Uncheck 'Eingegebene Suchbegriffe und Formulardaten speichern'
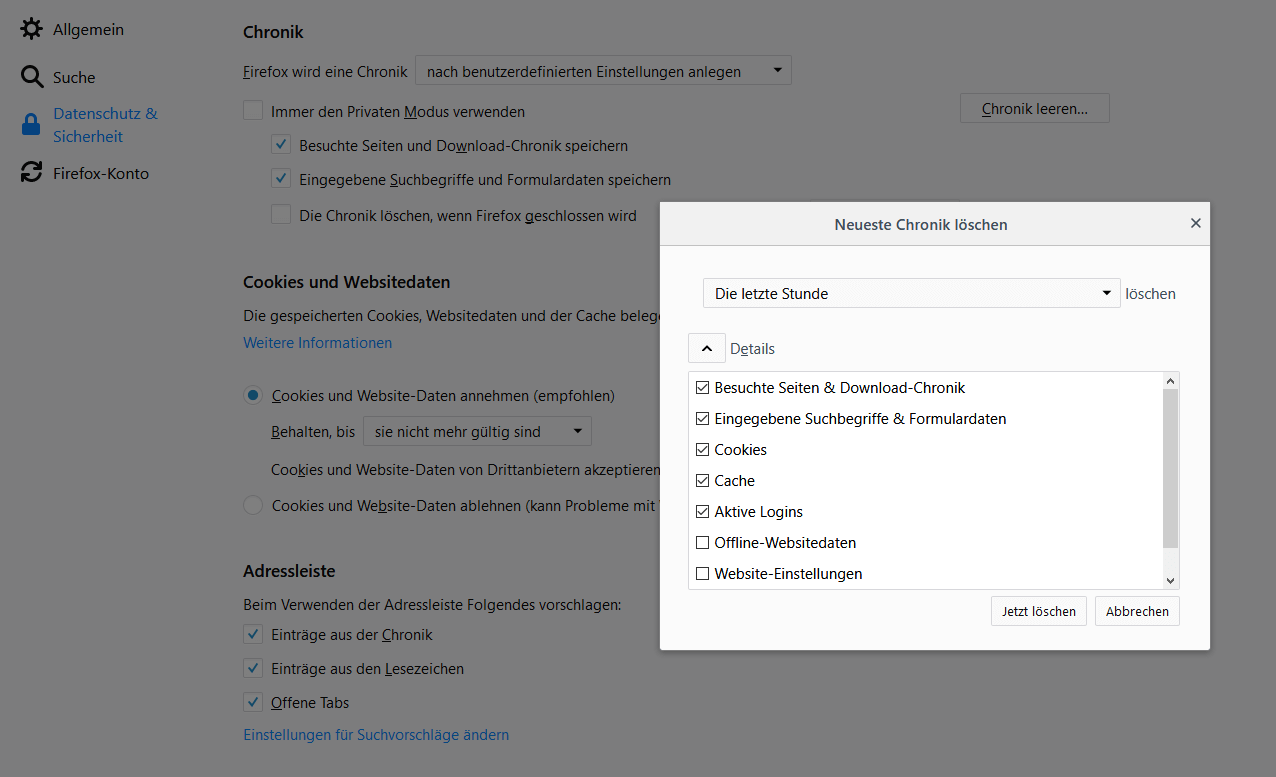The width and height of the screenshot is (1276, 777). [281, 180]
